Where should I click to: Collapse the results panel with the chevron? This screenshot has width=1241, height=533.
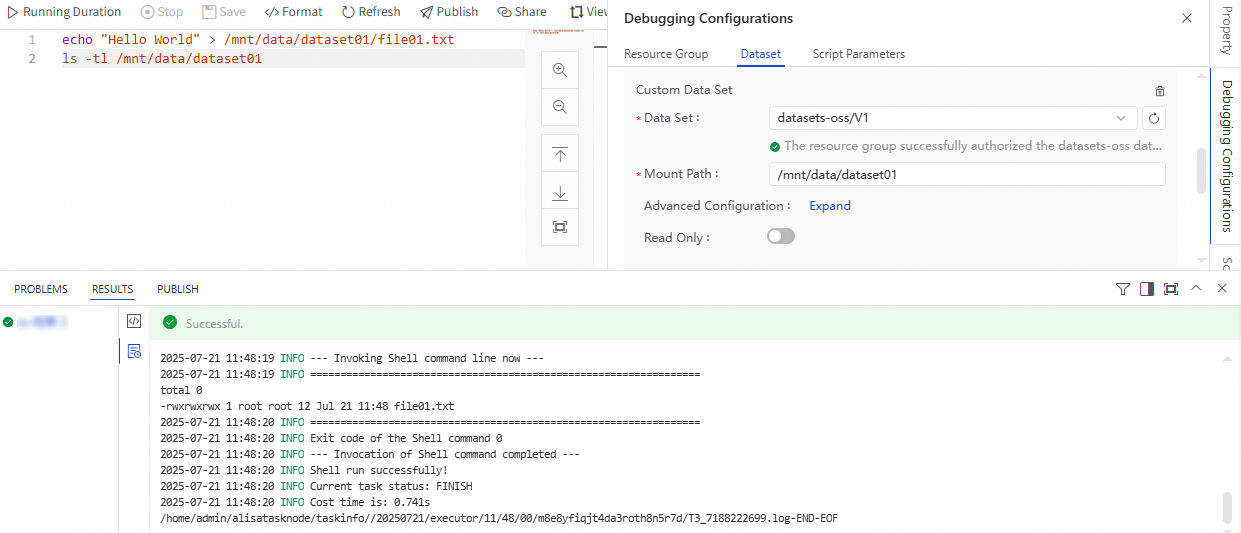(1196, 289)
